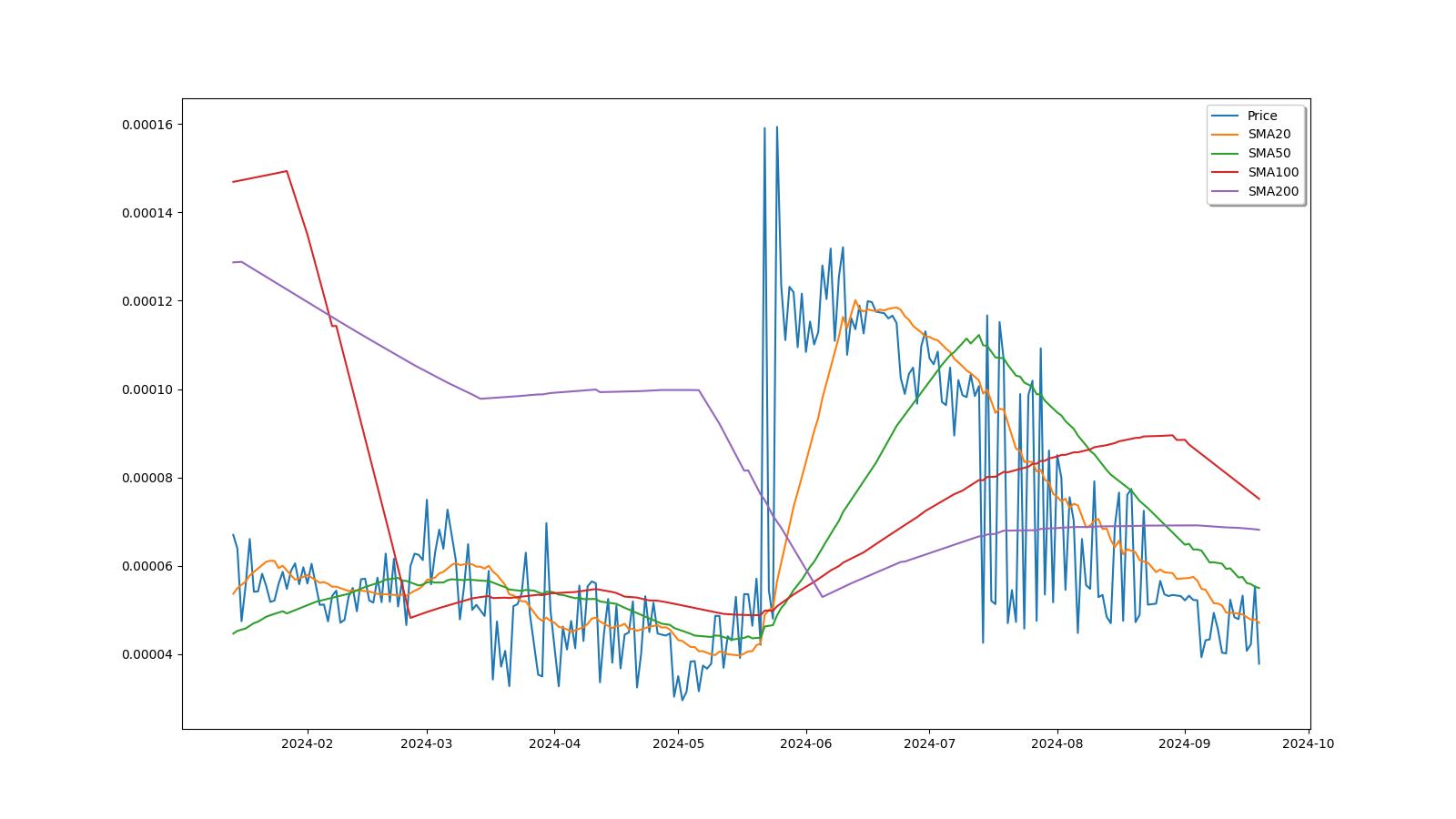This screenshot has width=1456, height=819.
Task: Click the SMA50 legend label
Action: (1269, 154)
